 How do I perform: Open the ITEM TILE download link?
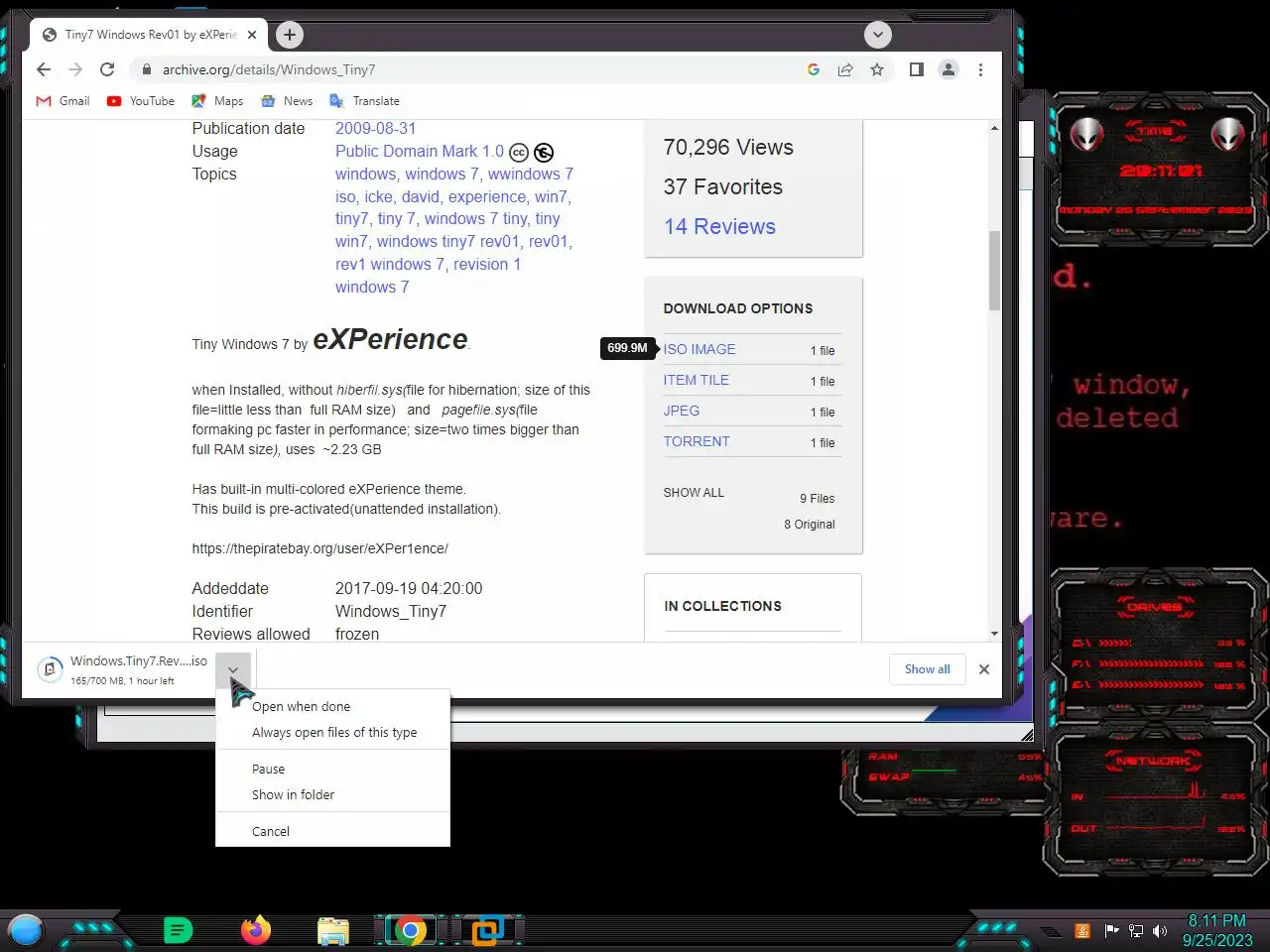[x=697, y=380]
